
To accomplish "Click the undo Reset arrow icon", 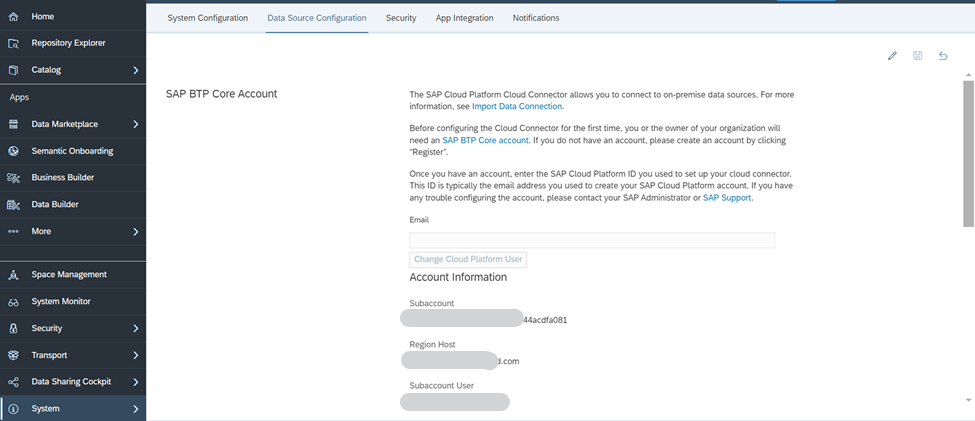I will tap(943, 56).
